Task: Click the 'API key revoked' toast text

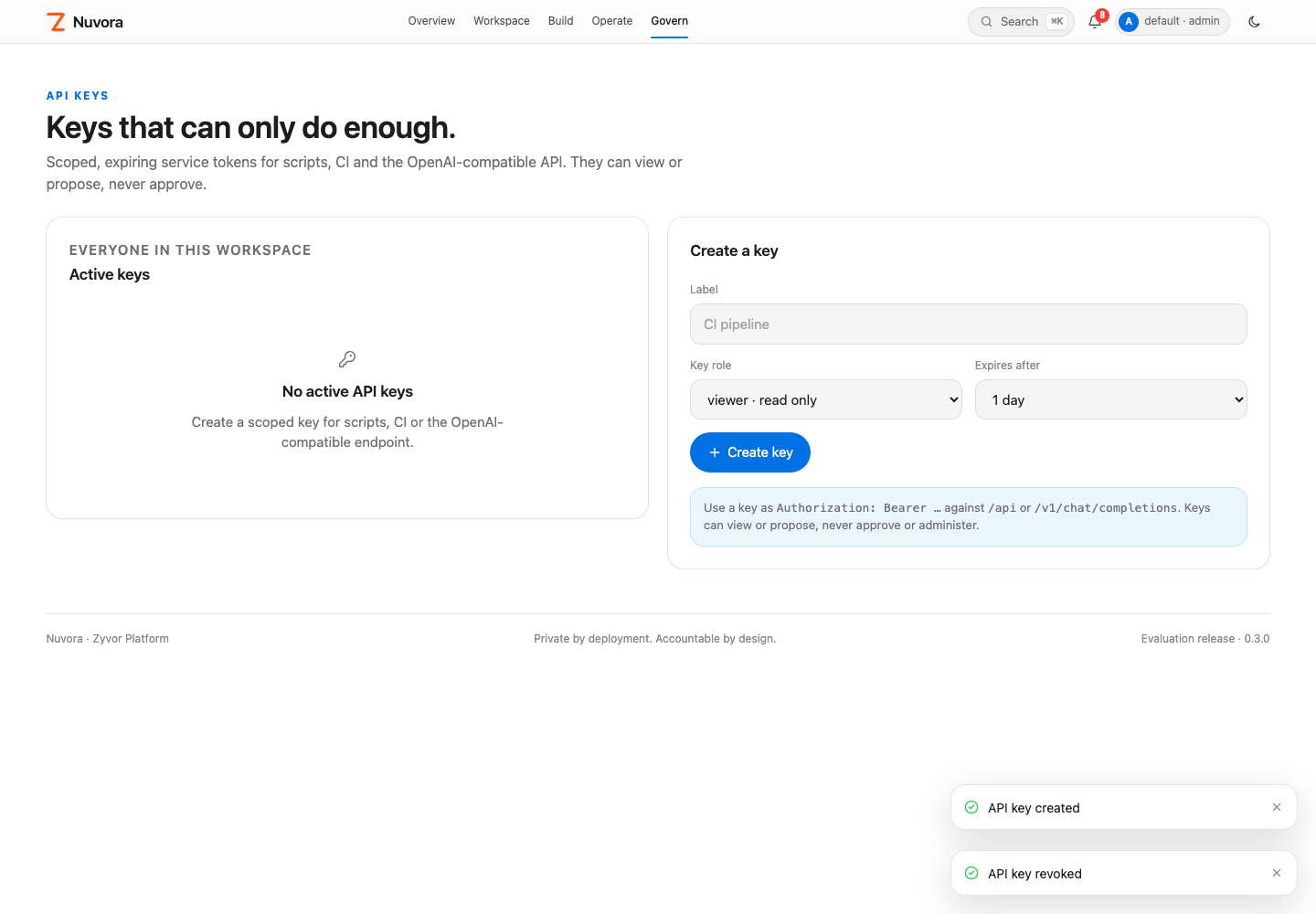Action: point(1035,874)
